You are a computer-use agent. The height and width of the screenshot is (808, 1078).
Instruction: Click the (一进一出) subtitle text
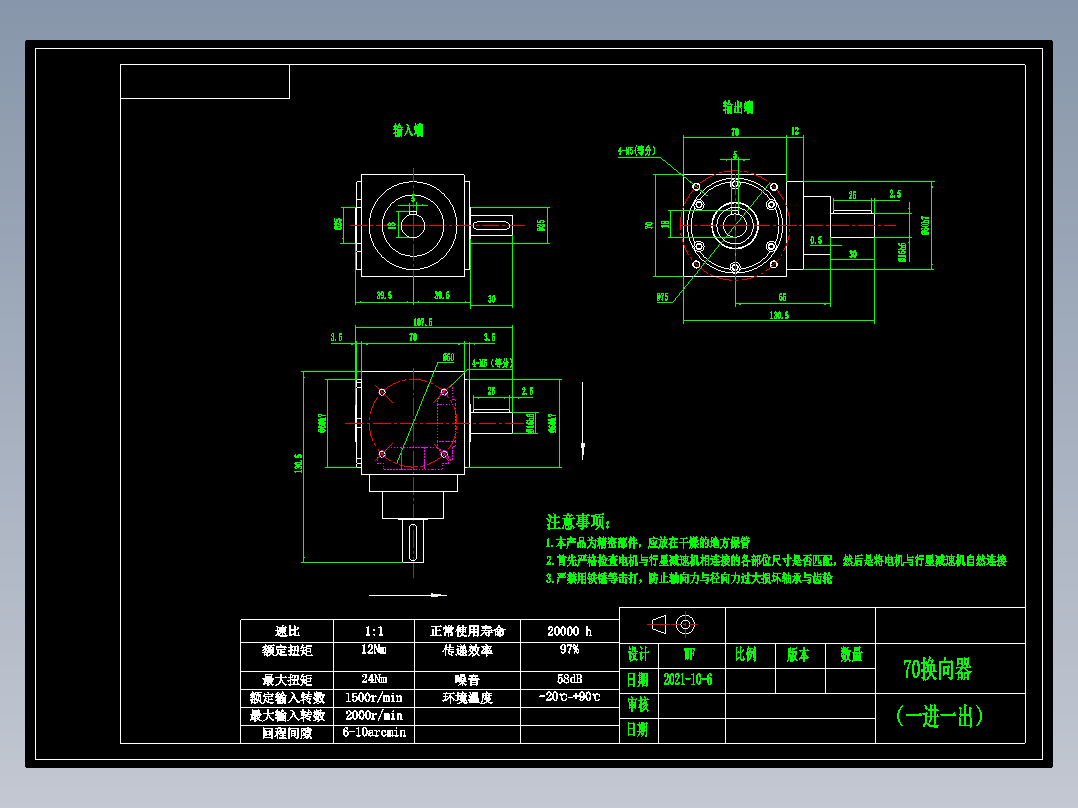(x=939, y=716)
